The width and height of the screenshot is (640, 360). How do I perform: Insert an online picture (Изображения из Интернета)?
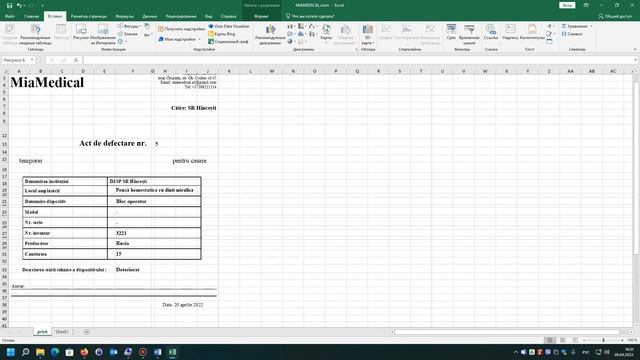(x=103, y=34)
